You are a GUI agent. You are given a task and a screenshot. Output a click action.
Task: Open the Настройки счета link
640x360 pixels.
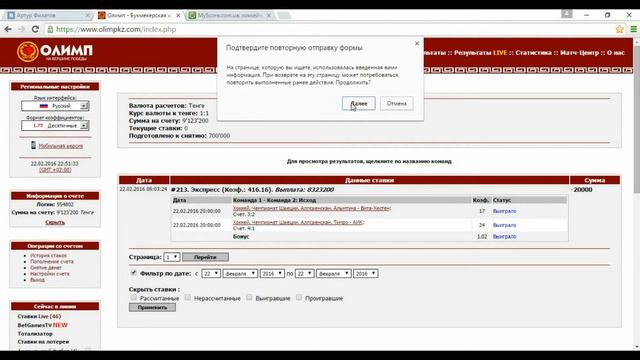49,274
